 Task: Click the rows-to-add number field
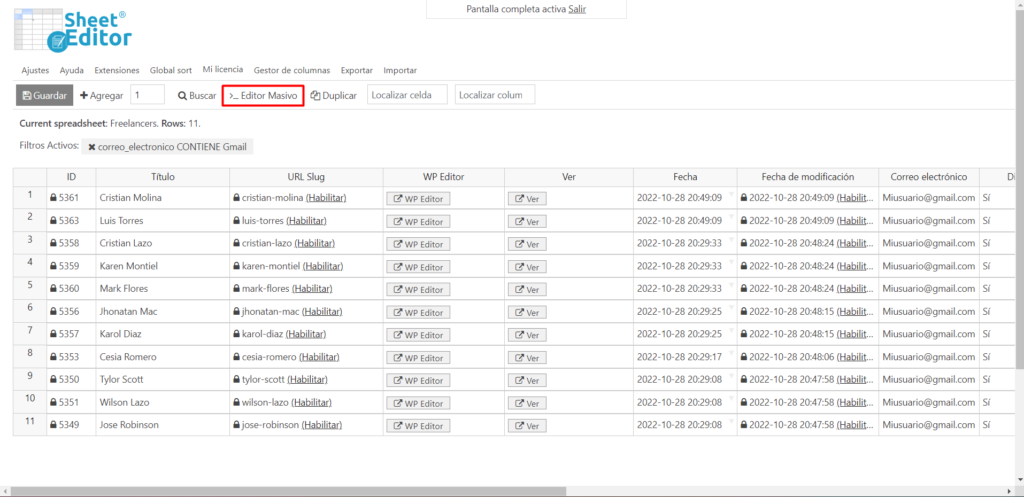147,95
